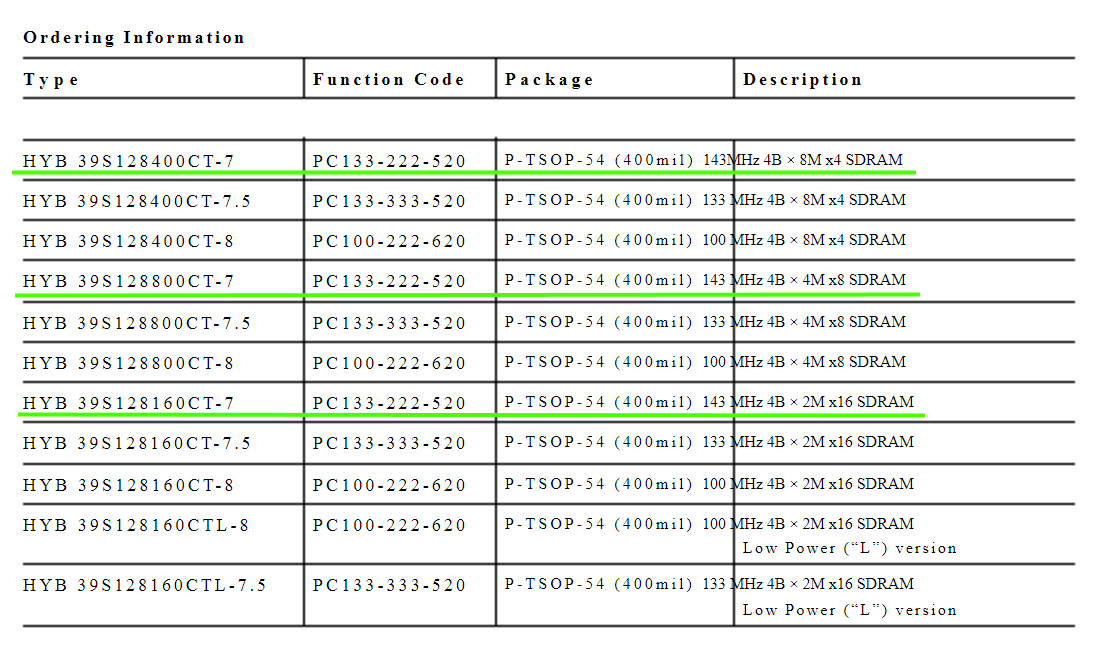Click the function code in the HYB 39S128400CT-8 row
This screenshot has width=1100, height=658.
coord(389,241)
